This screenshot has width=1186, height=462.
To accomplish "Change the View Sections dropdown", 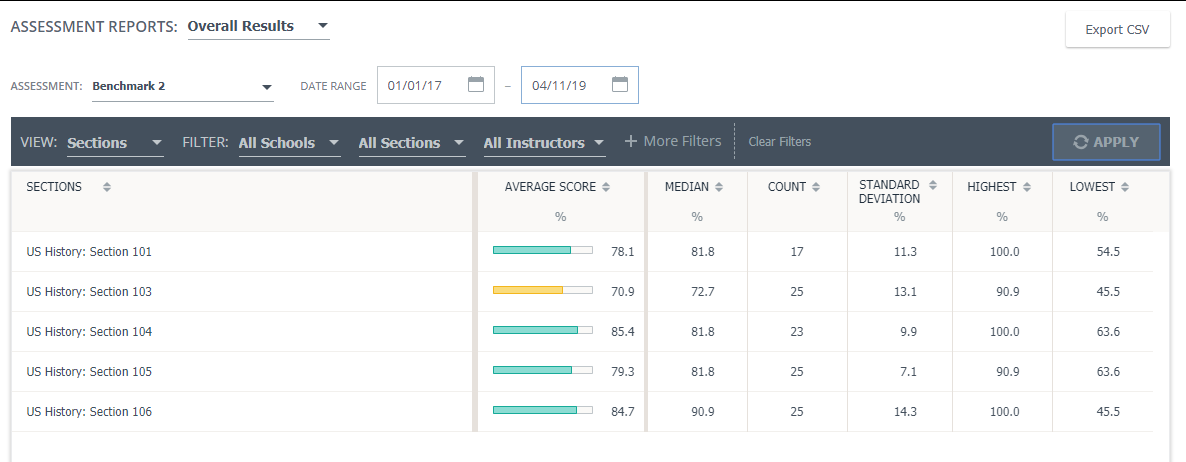I will pos(157,143).
